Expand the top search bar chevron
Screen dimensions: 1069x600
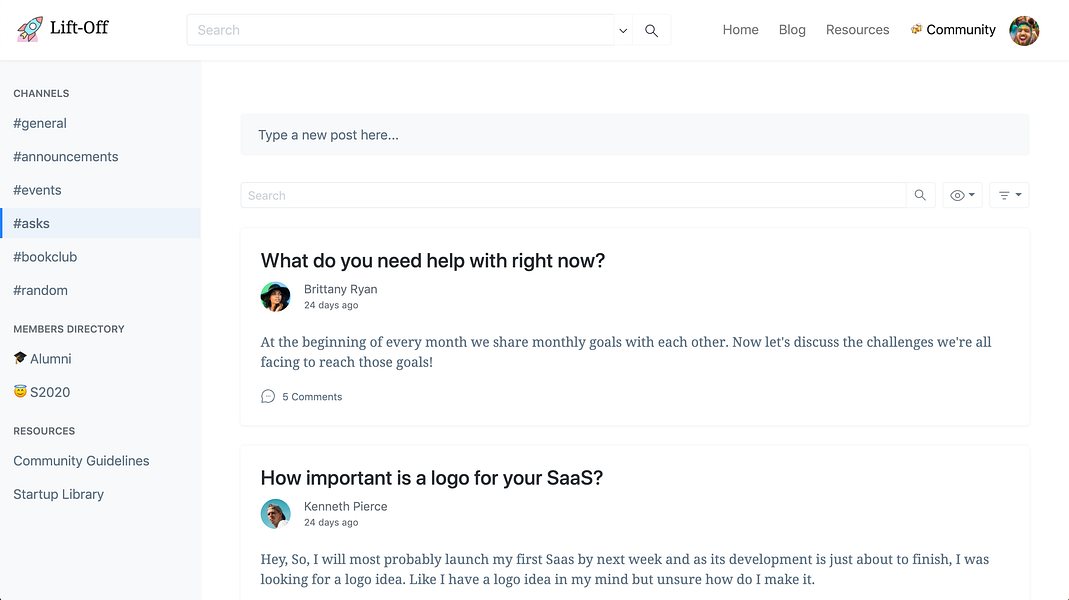coord(623,31)
